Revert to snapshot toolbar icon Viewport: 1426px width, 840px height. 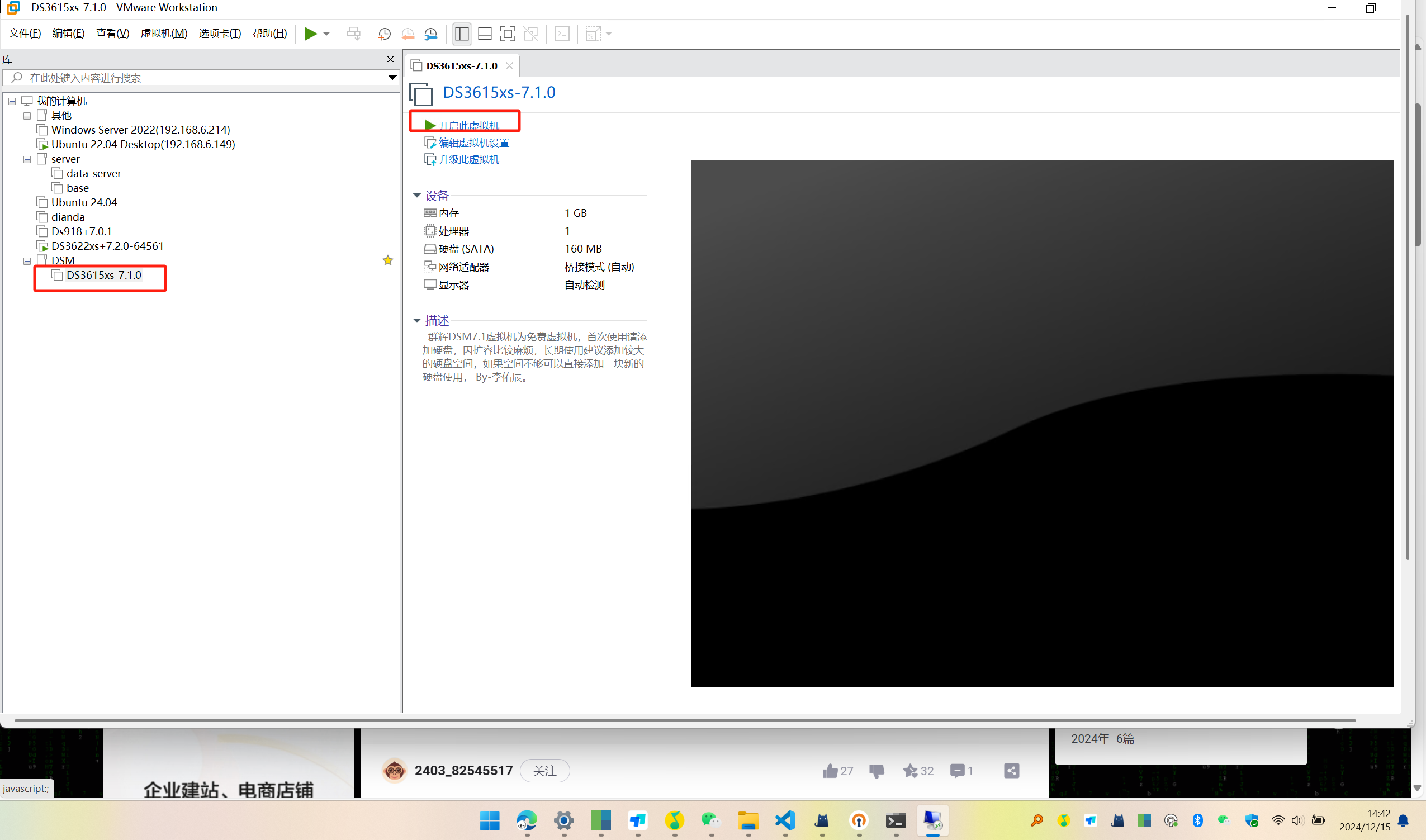(408, 34)
